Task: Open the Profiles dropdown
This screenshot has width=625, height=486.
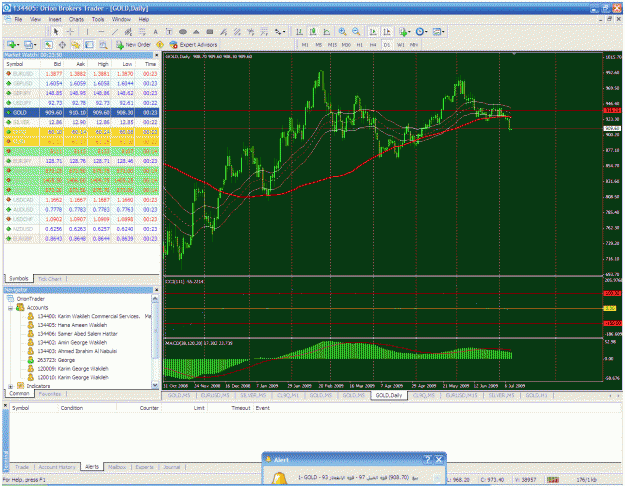Action: (x=30, y=45)
